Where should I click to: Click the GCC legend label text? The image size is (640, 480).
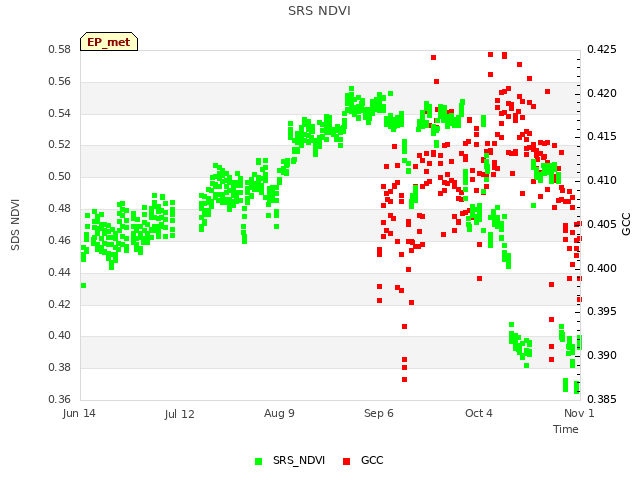372,460
